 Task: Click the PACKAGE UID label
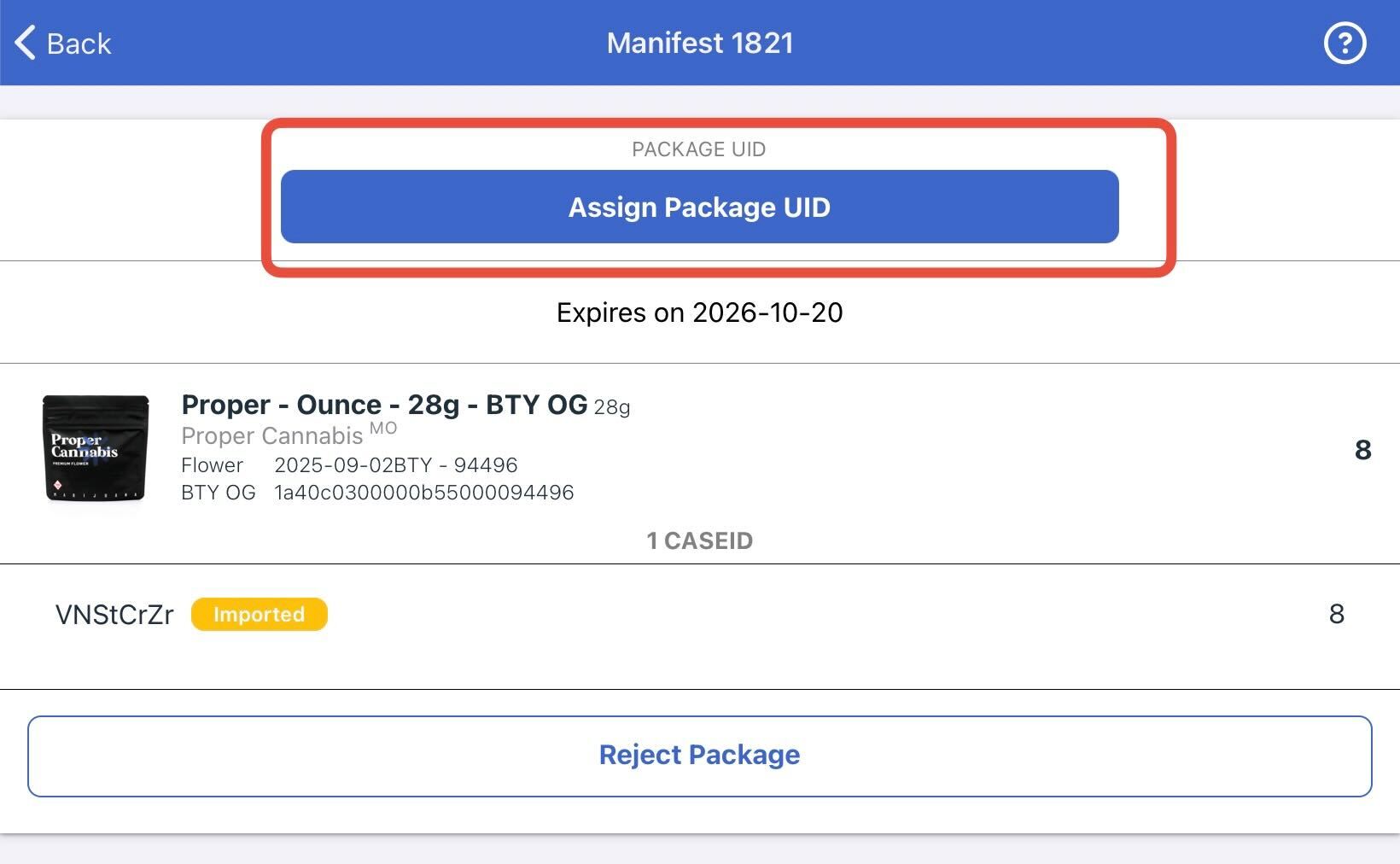pos(698,149)
